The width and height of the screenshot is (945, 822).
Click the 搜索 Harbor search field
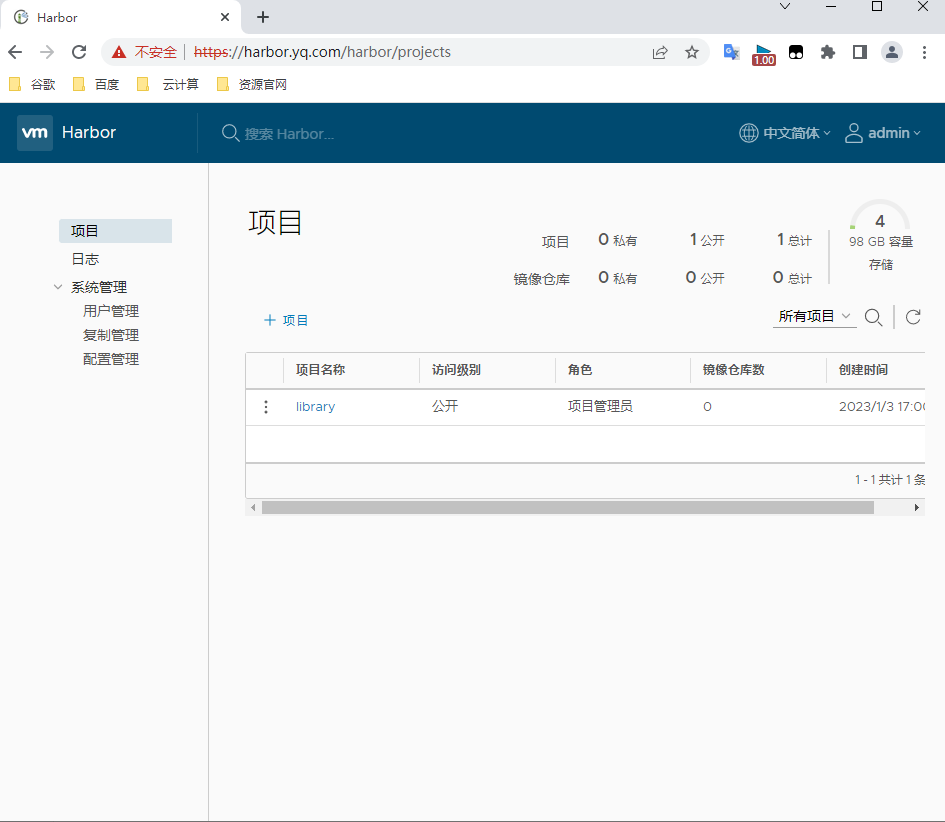tap(290, 134)
